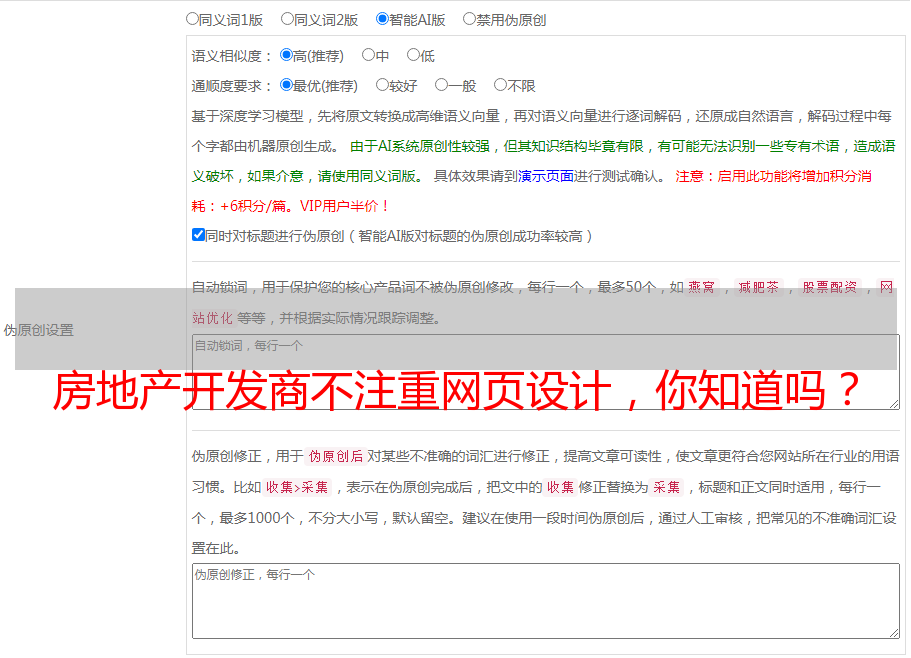
Task: Click into the 自动锁词 textarea
Action: pyautogui.click(x=546, y=372)
